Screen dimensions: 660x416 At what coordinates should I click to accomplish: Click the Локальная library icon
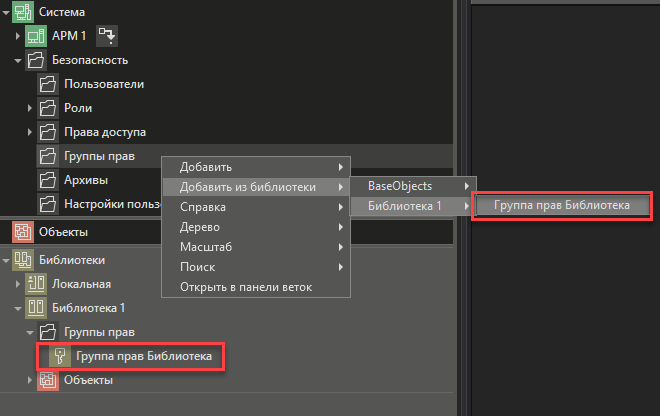tap(36, 283)
